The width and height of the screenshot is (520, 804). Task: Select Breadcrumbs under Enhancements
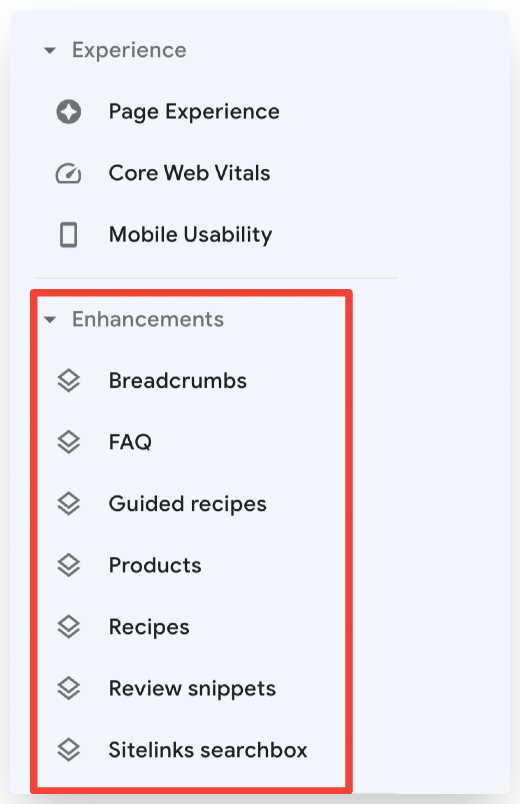tap(177, 381)
